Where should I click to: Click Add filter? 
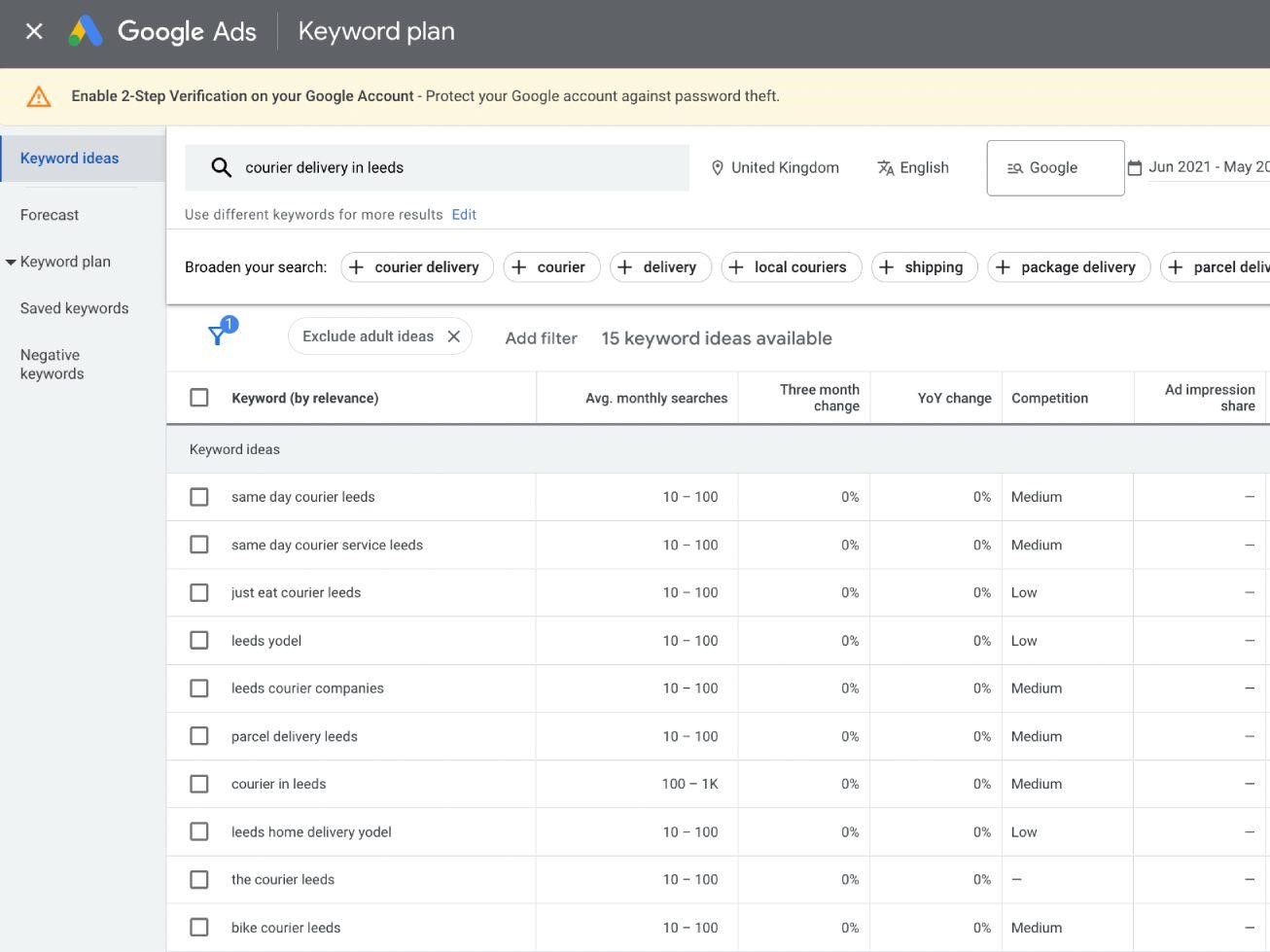pos(541,338)
